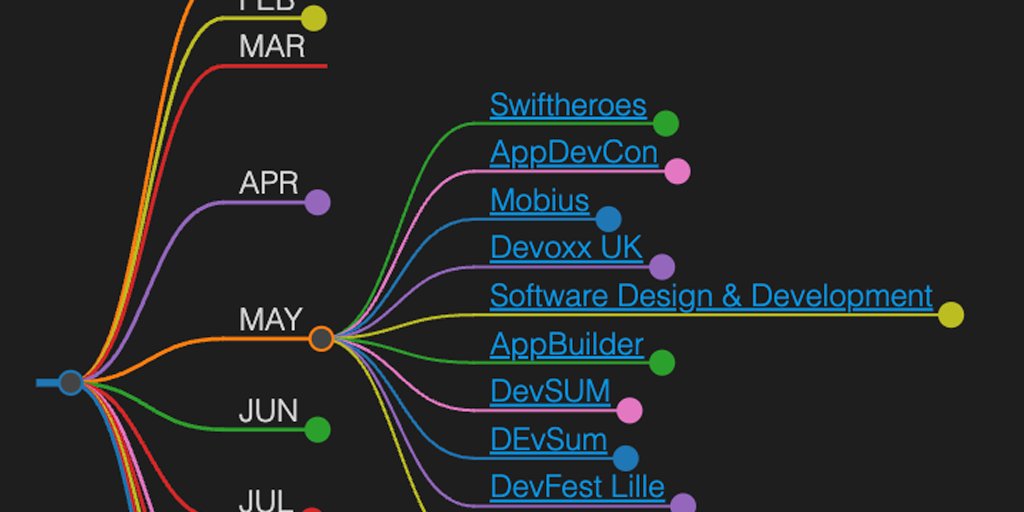Open the AppBuilder link

[567, 344]
